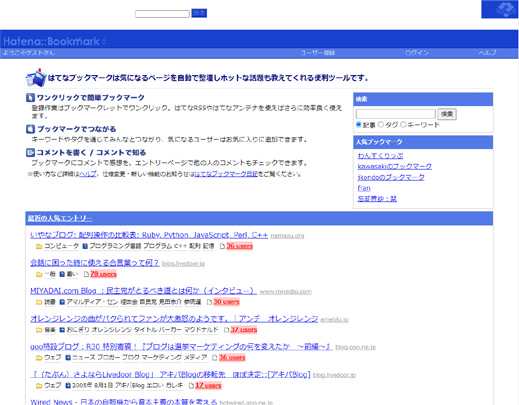Open jkondoのブックマーク link
This screenshot has height=405, width=519.
click(x=391, y=177)
